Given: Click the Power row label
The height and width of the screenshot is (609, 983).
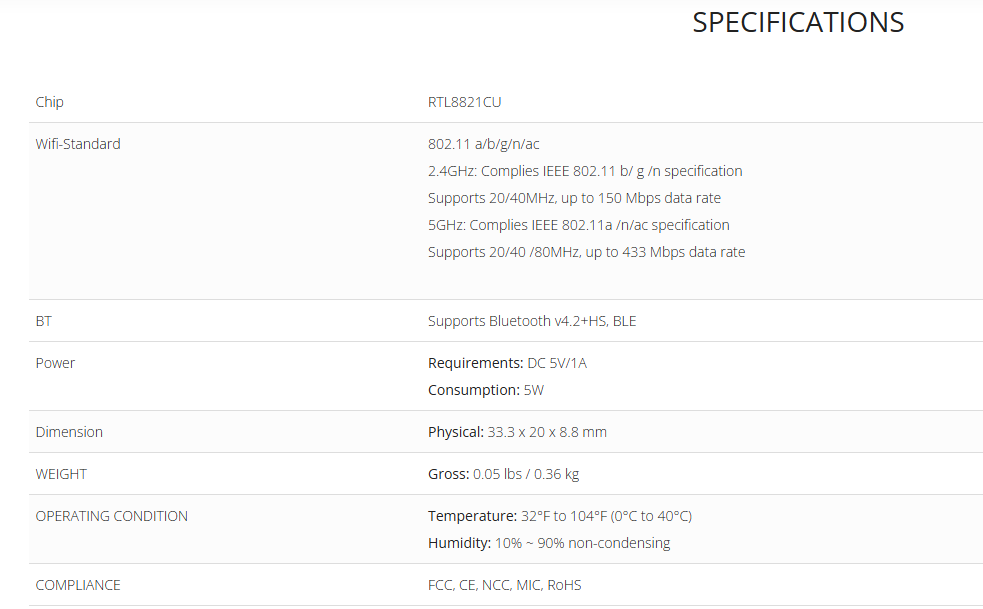Looking at the screenshot, I should pos(55,363).
